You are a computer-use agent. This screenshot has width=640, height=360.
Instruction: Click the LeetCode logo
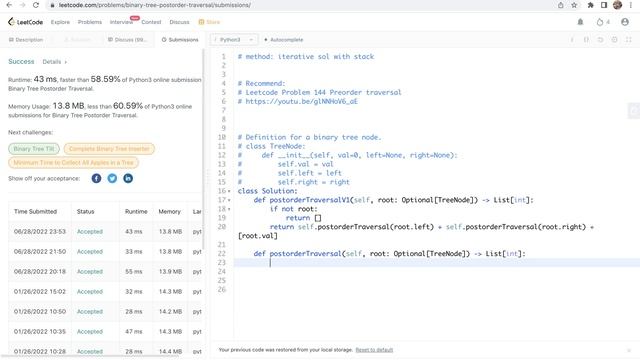click(25, 22)
